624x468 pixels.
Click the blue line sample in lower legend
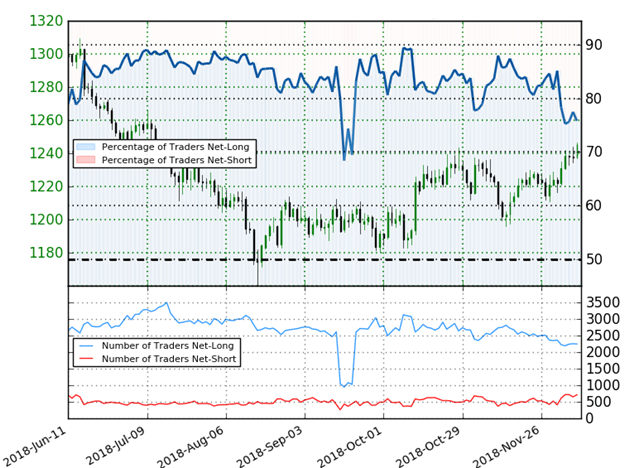tap(86, 346)
